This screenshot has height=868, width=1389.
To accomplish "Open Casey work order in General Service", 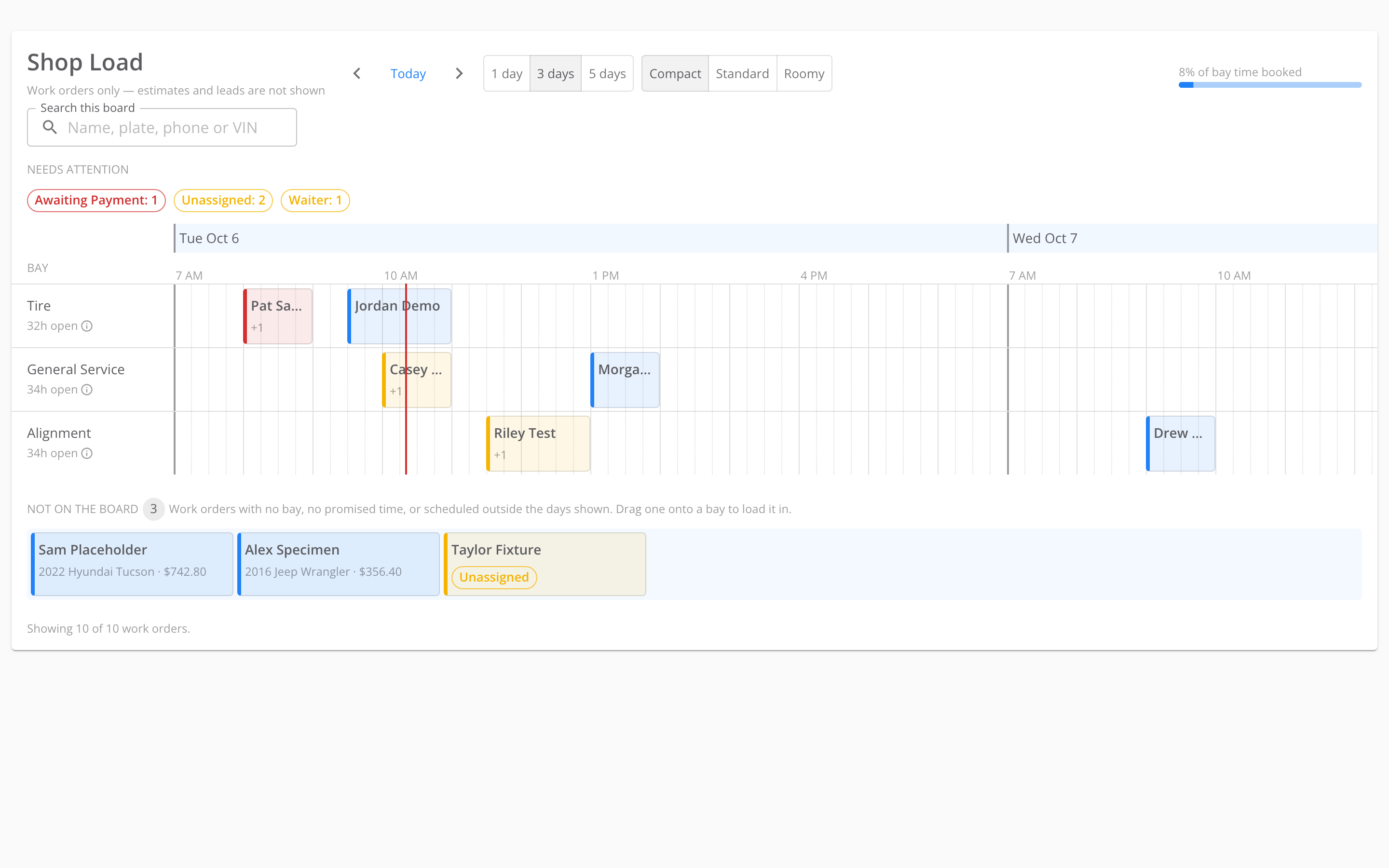I will pos(417,380).
